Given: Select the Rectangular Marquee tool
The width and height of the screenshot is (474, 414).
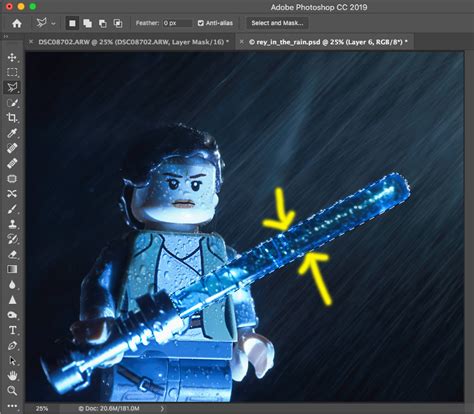Looking at the screenshot, I should click(12, 72).
